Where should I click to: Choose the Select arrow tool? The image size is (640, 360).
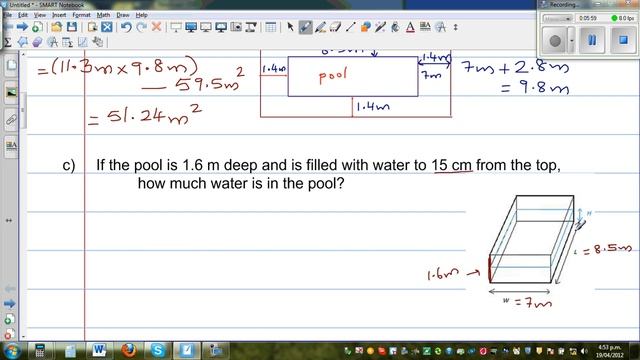290,27
